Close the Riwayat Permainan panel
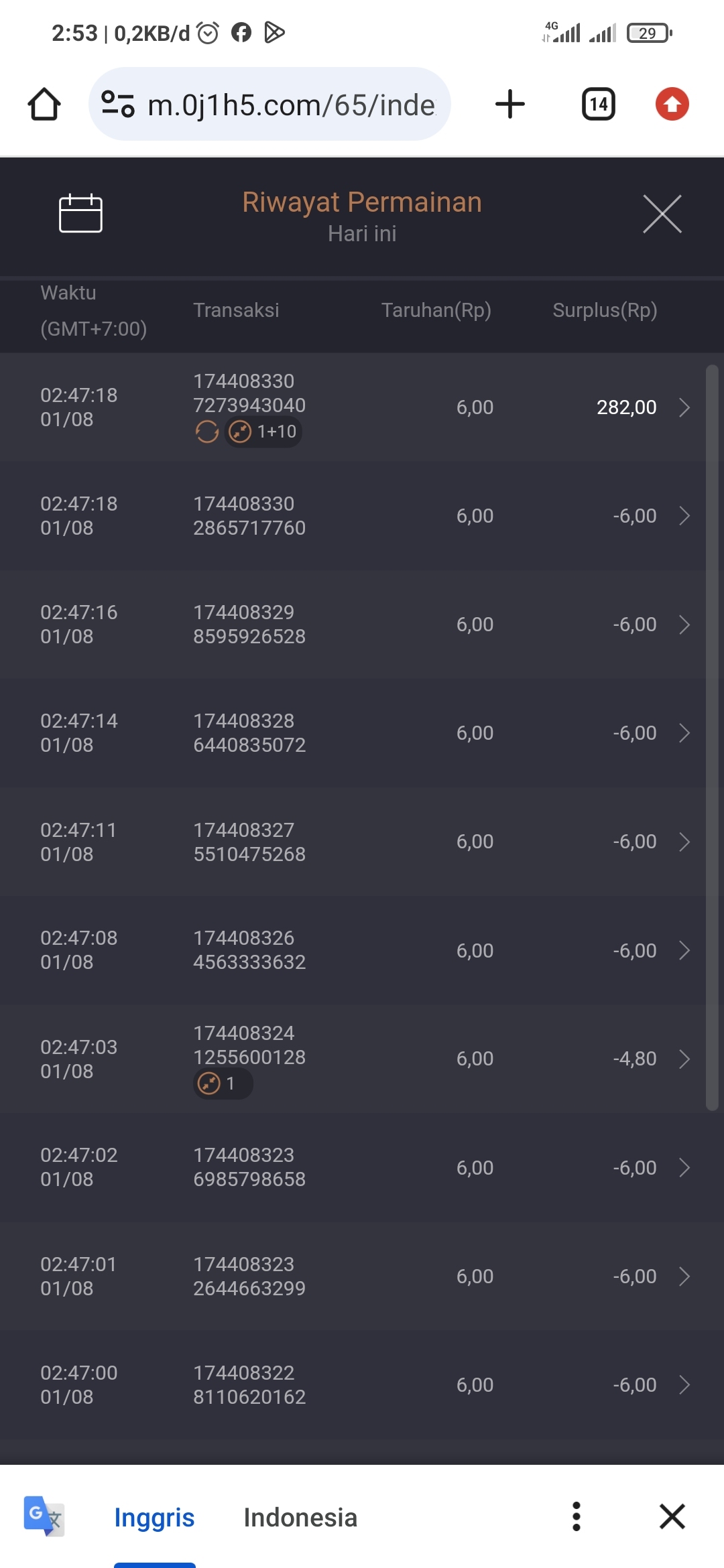Screen dimensions: 724x1568 [662, 214]
